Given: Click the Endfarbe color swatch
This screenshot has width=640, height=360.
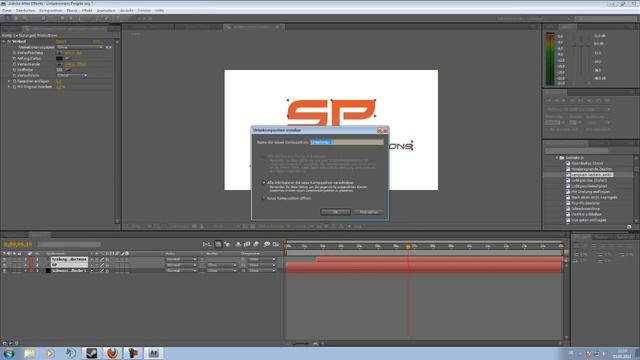Looking at the screenshot, I should click(x=60, y=70).
